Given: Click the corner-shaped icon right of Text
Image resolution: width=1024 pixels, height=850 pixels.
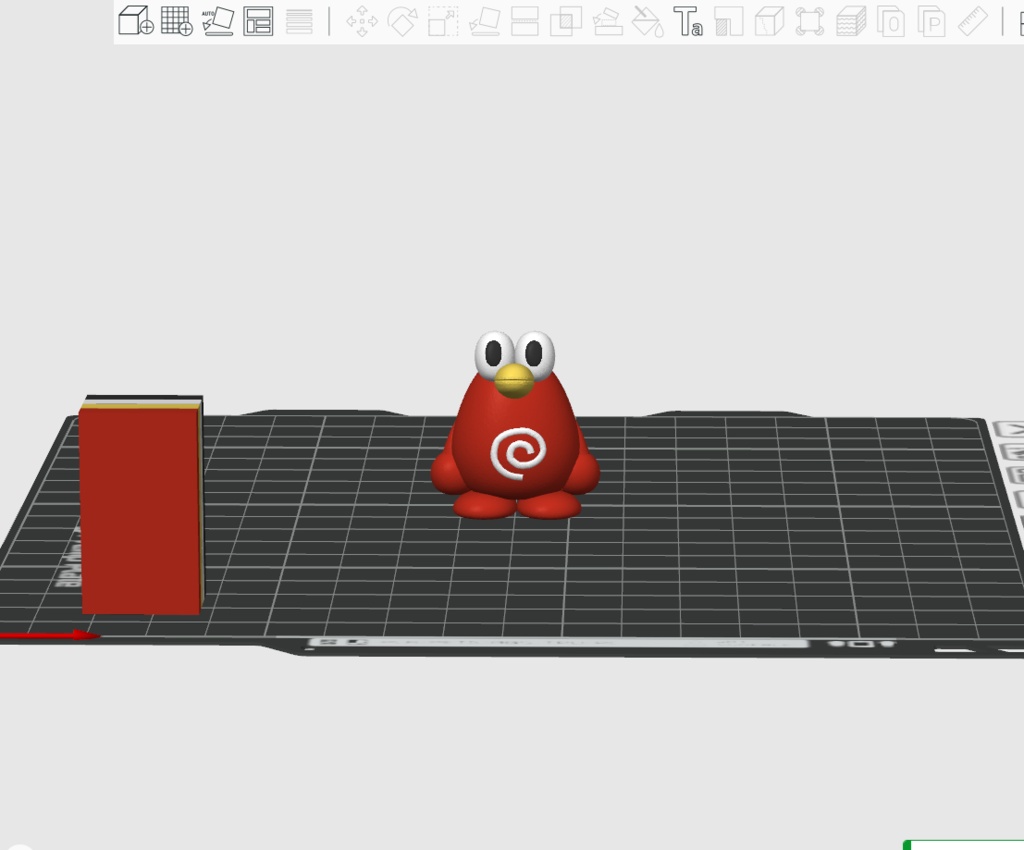Looking at the screenshot, I should click(729, 22).
